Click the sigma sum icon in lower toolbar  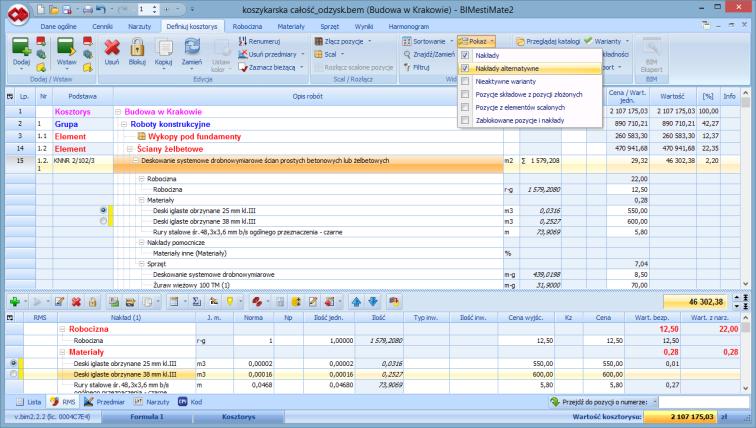click(x=197, y=302)
